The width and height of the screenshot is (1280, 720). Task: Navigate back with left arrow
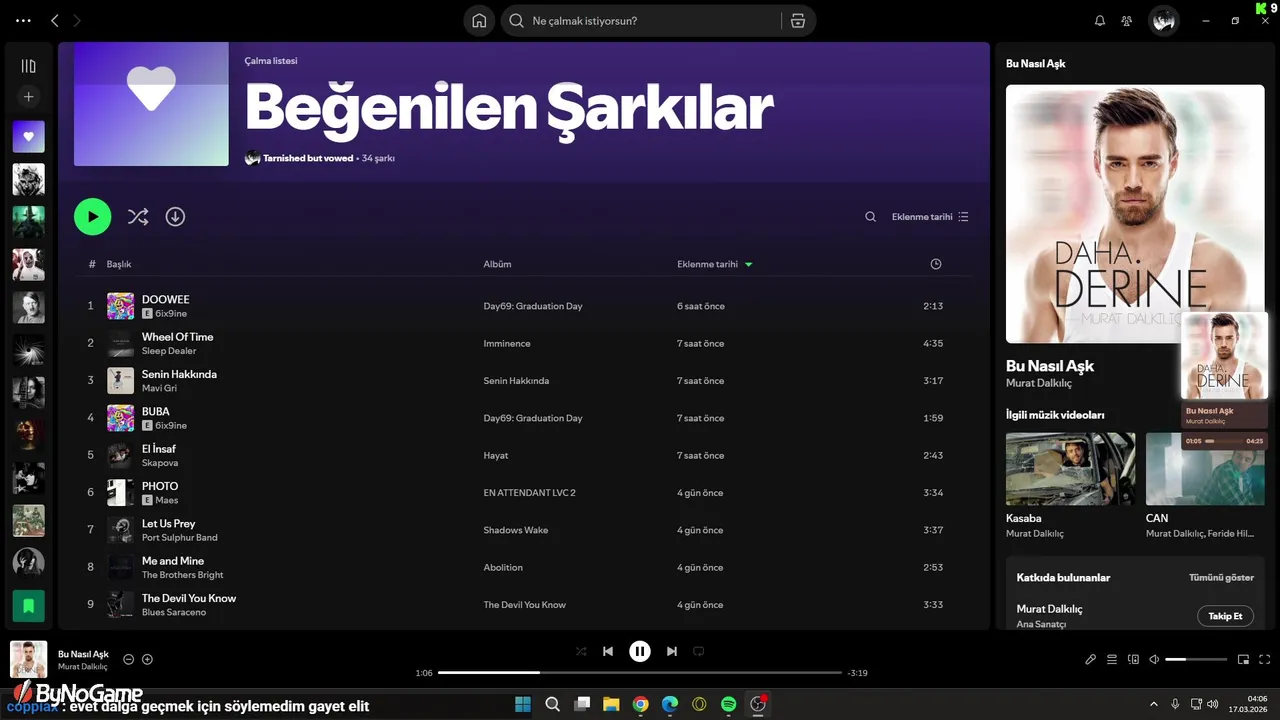point(55,21)
